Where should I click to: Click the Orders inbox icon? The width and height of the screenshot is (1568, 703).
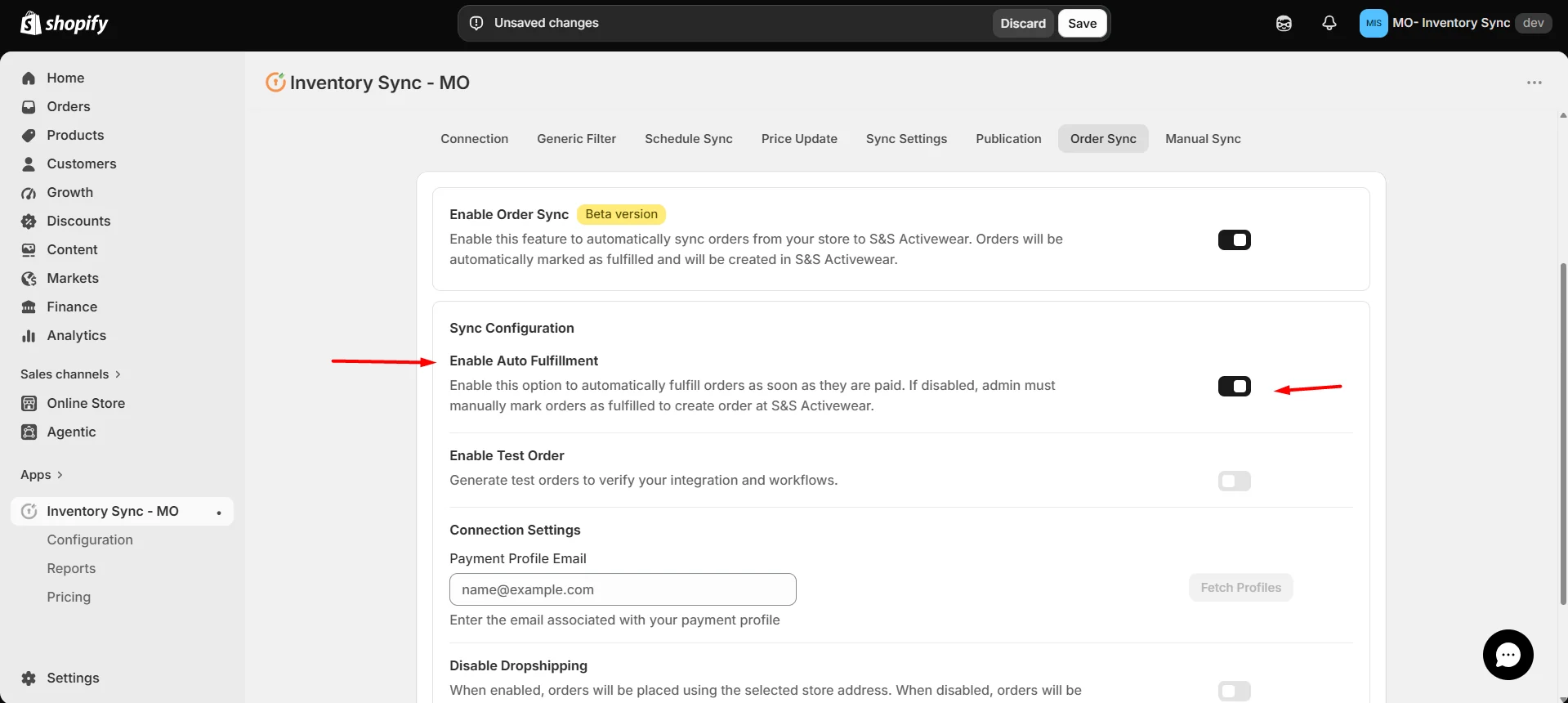coord(29,106)
